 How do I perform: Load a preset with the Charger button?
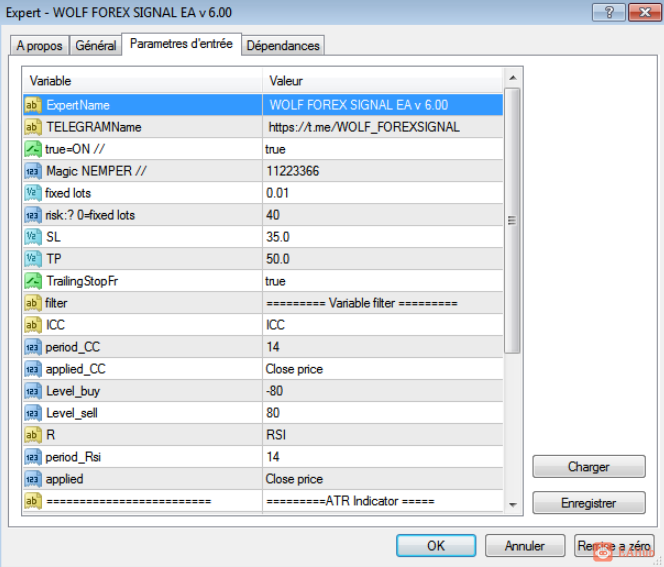click(589, 467)
